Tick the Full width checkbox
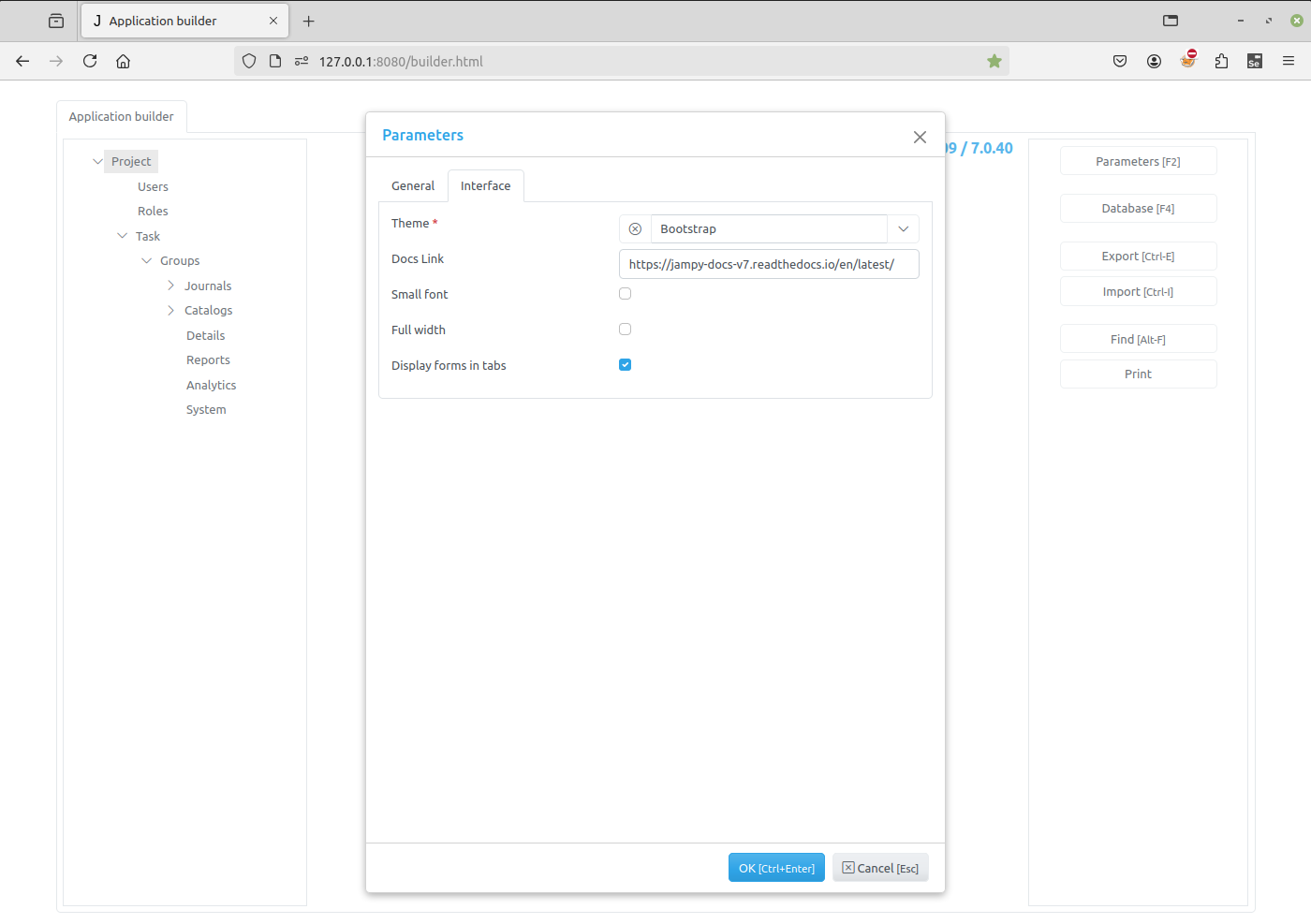This screenshot has height=924, width=1311. click(x=626, y=330)
